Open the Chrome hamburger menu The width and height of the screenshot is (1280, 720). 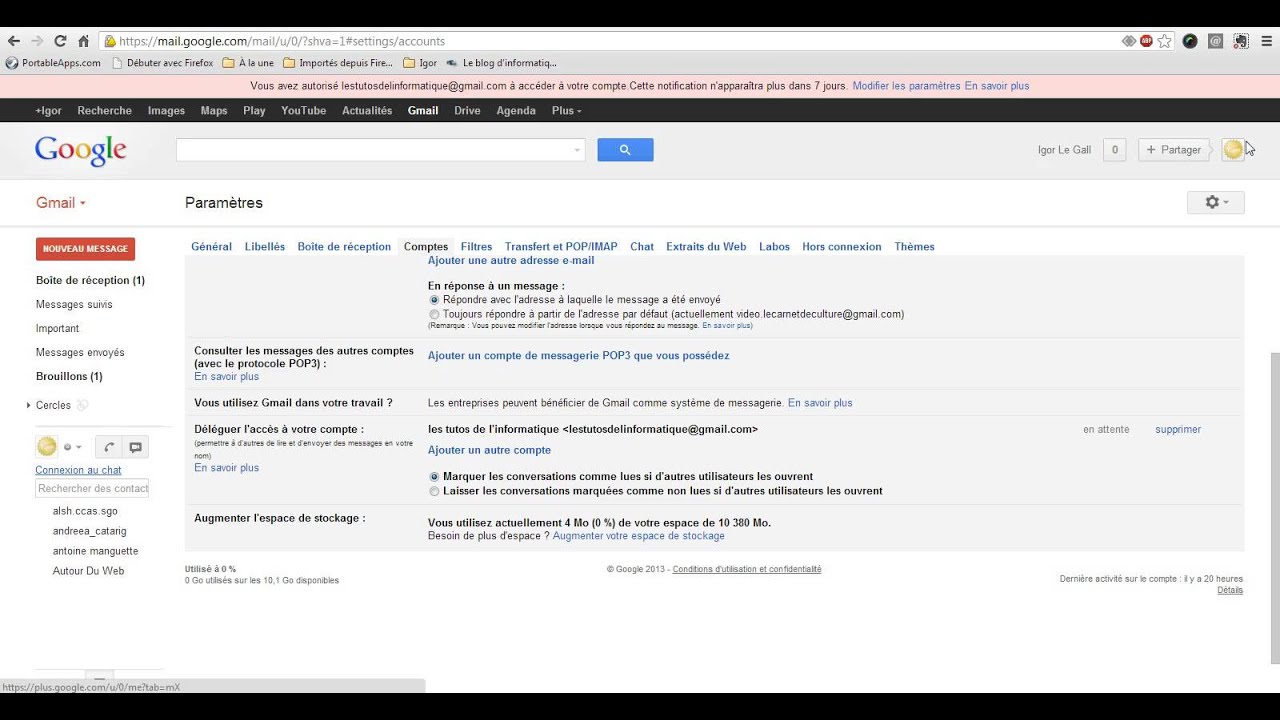point(1267,41)
